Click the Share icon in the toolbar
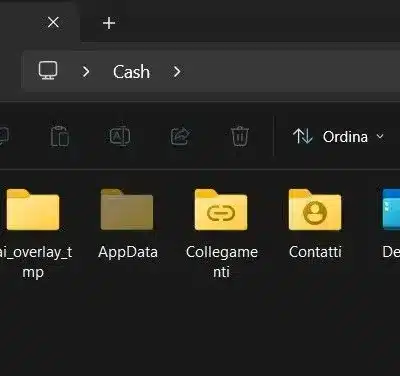This screenshot has height=376, width=400. click(180, 136)
